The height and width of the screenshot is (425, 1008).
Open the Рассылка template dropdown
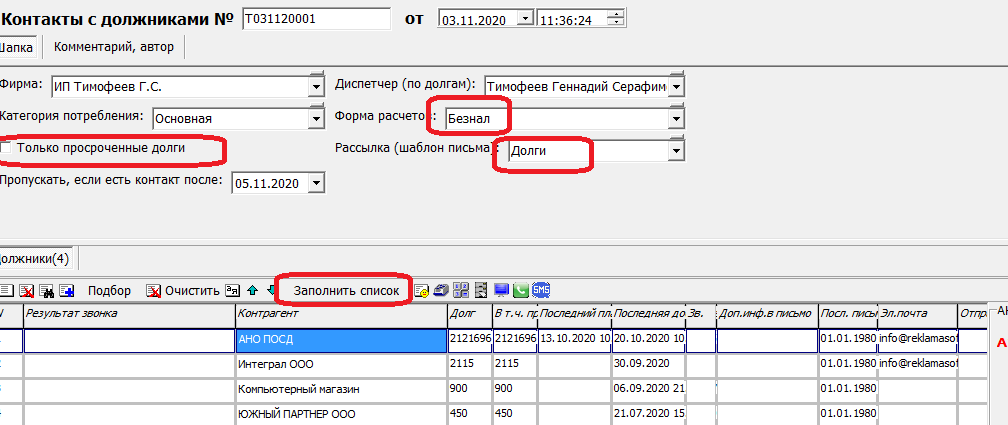[x=676, y=150]
